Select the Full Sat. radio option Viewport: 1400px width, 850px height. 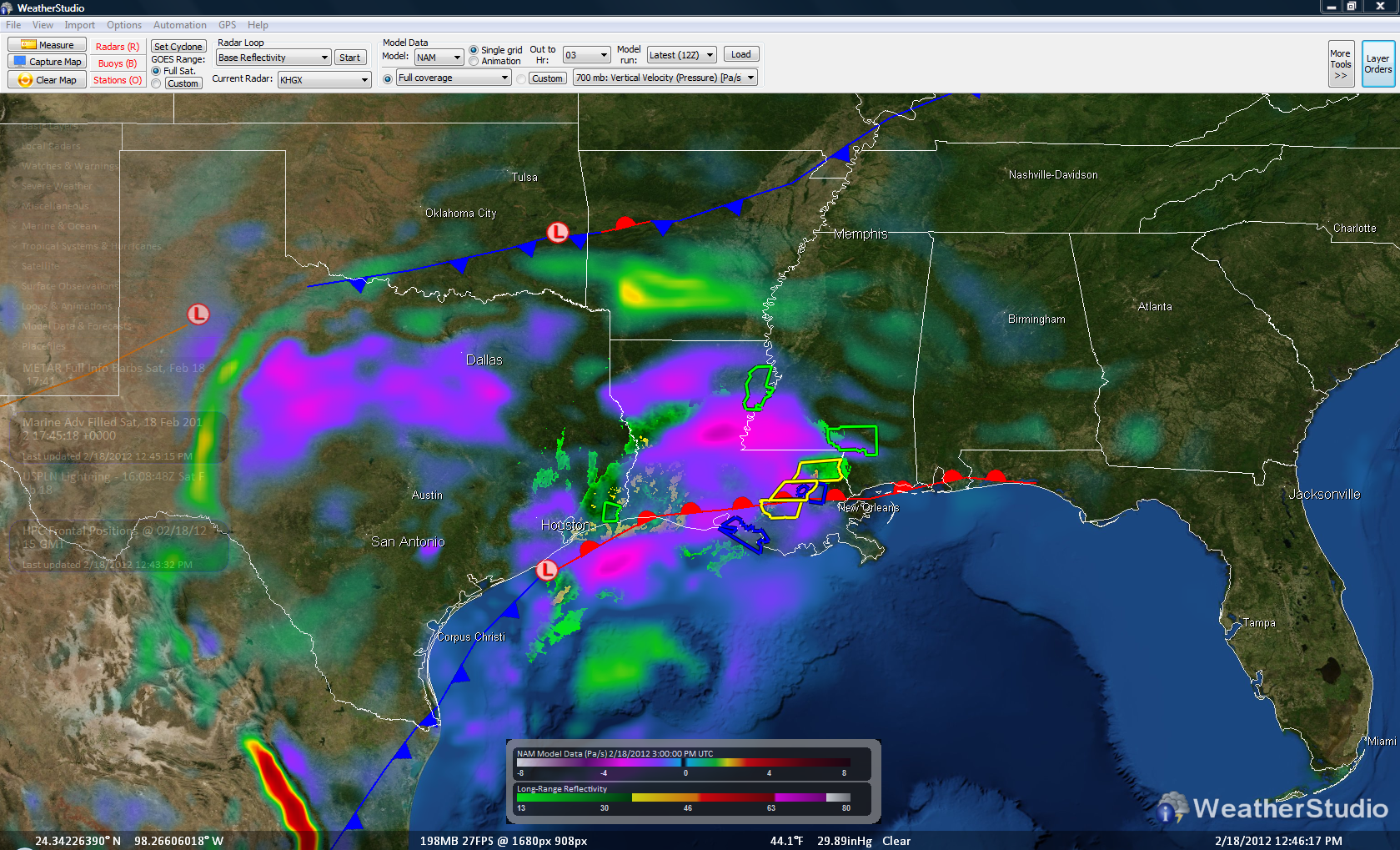156,71
